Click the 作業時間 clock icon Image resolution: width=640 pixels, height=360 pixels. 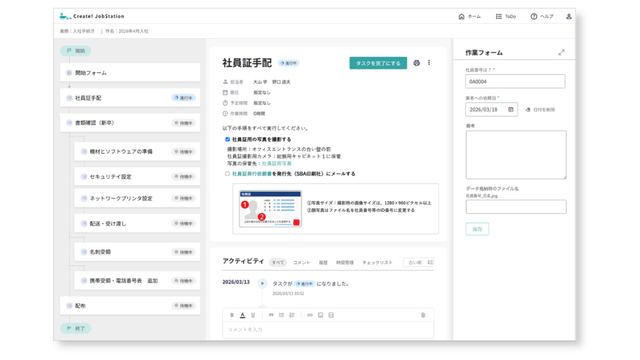pyautogui.click(x=225, y=113)
